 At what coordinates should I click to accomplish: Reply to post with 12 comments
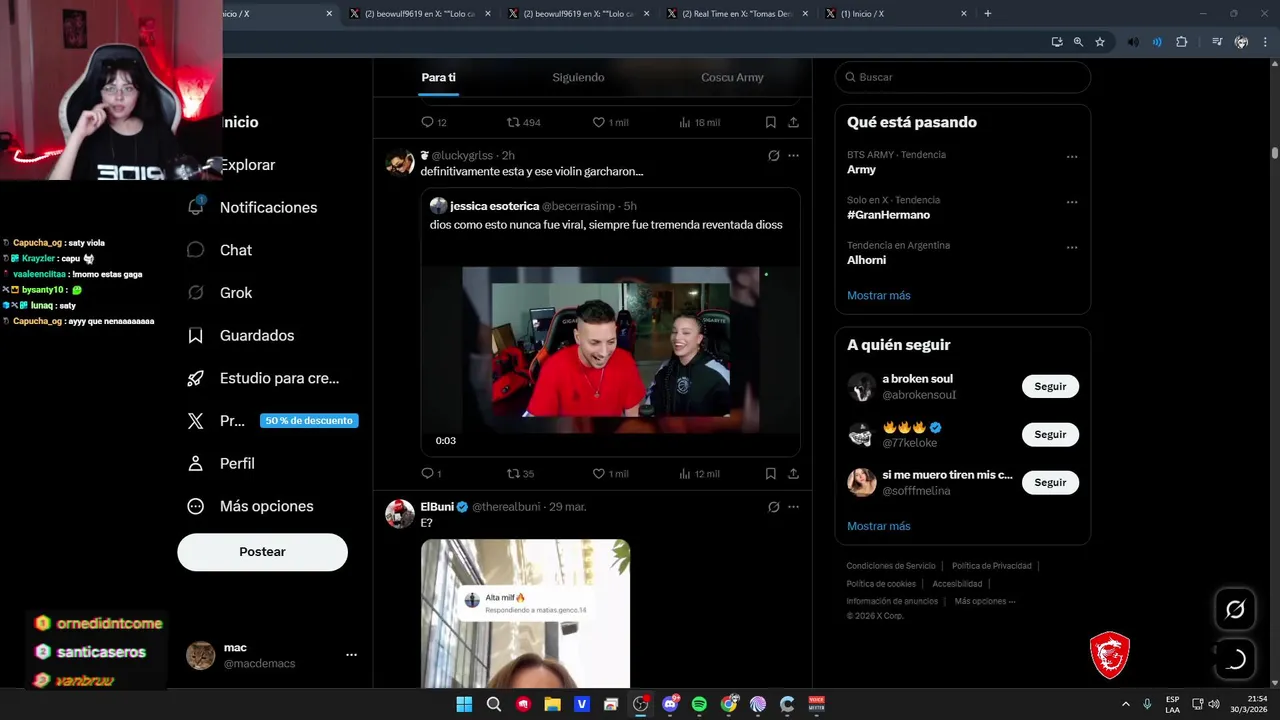434,122
